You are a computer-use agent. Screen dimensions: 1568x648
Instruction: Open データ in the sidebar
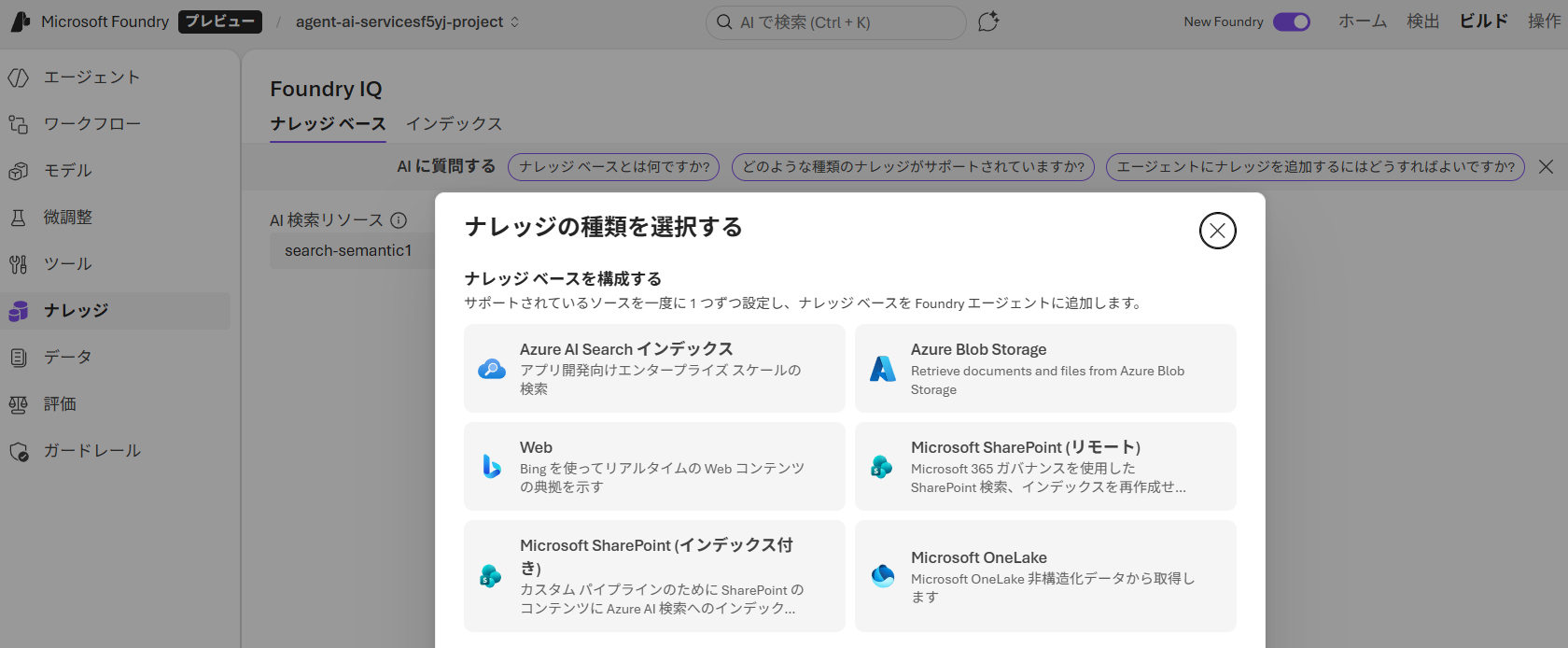[x=116, y=358]
